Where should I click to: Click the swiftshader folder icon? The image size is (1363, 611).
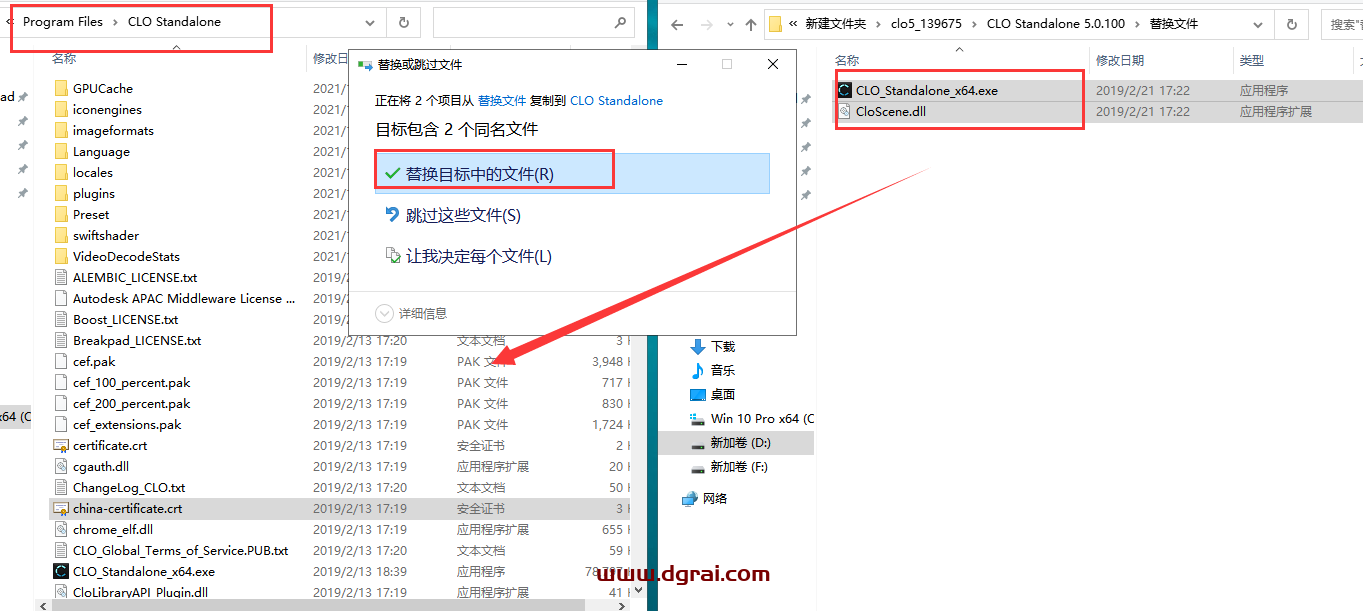click(61, 235)
